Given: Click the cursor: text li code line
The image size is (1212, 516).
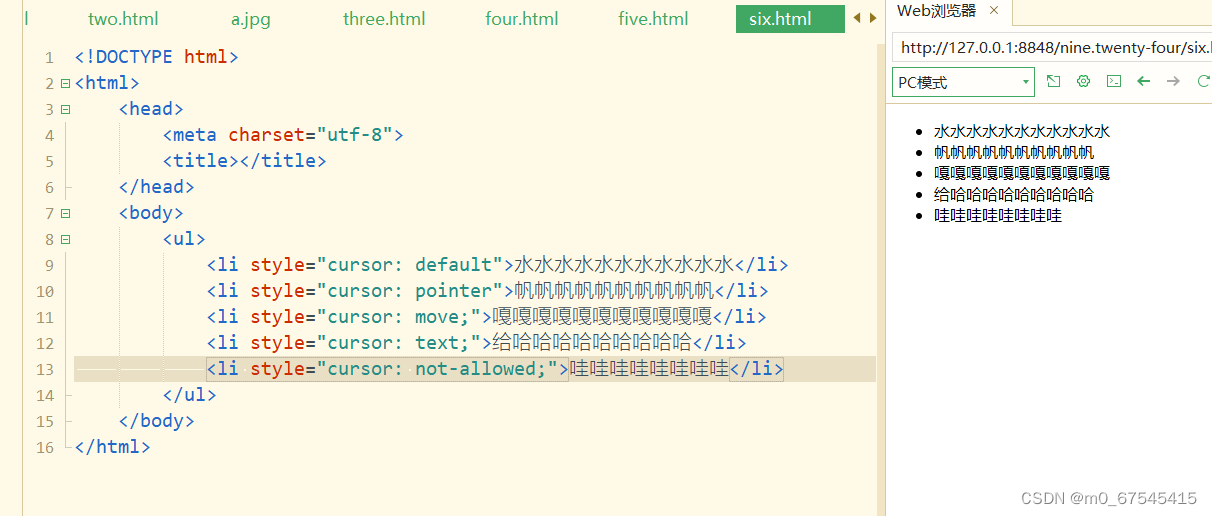Looking at the screenshot, I should coord(477,343).
